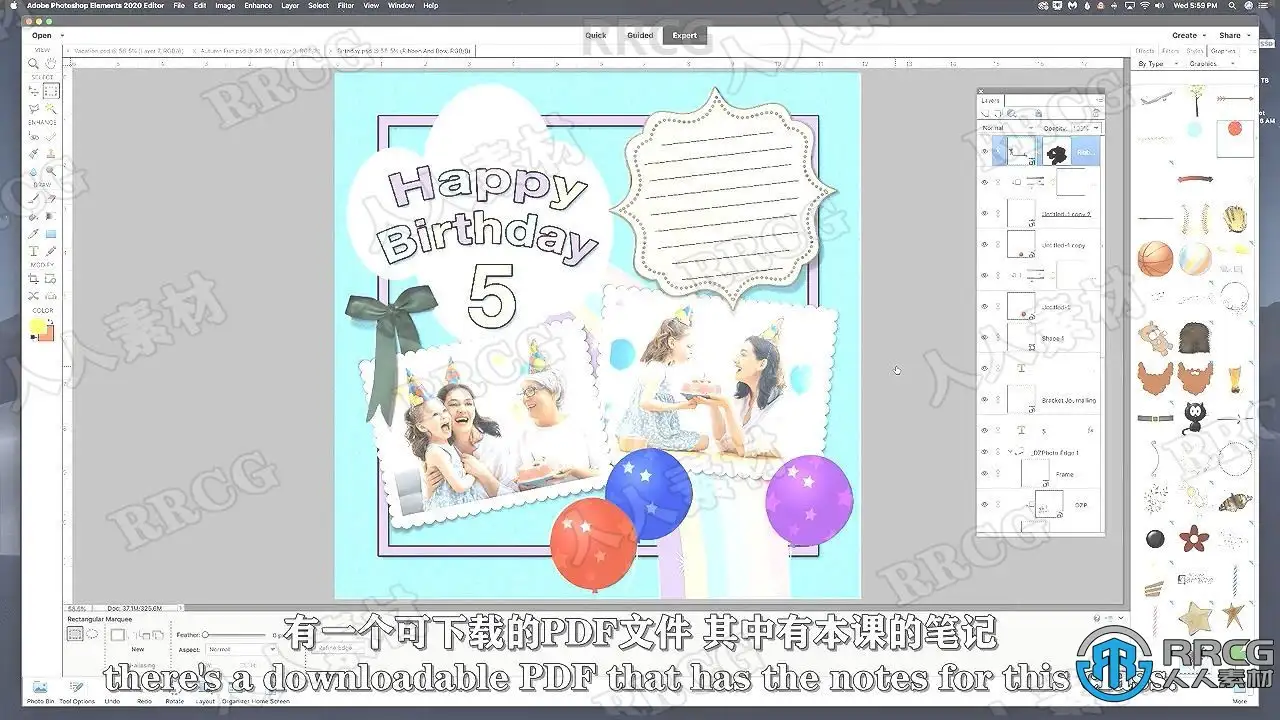This screenshot has width=1280, height=720.
Task: Open the Open button at top left
Action: click(42, 35)
